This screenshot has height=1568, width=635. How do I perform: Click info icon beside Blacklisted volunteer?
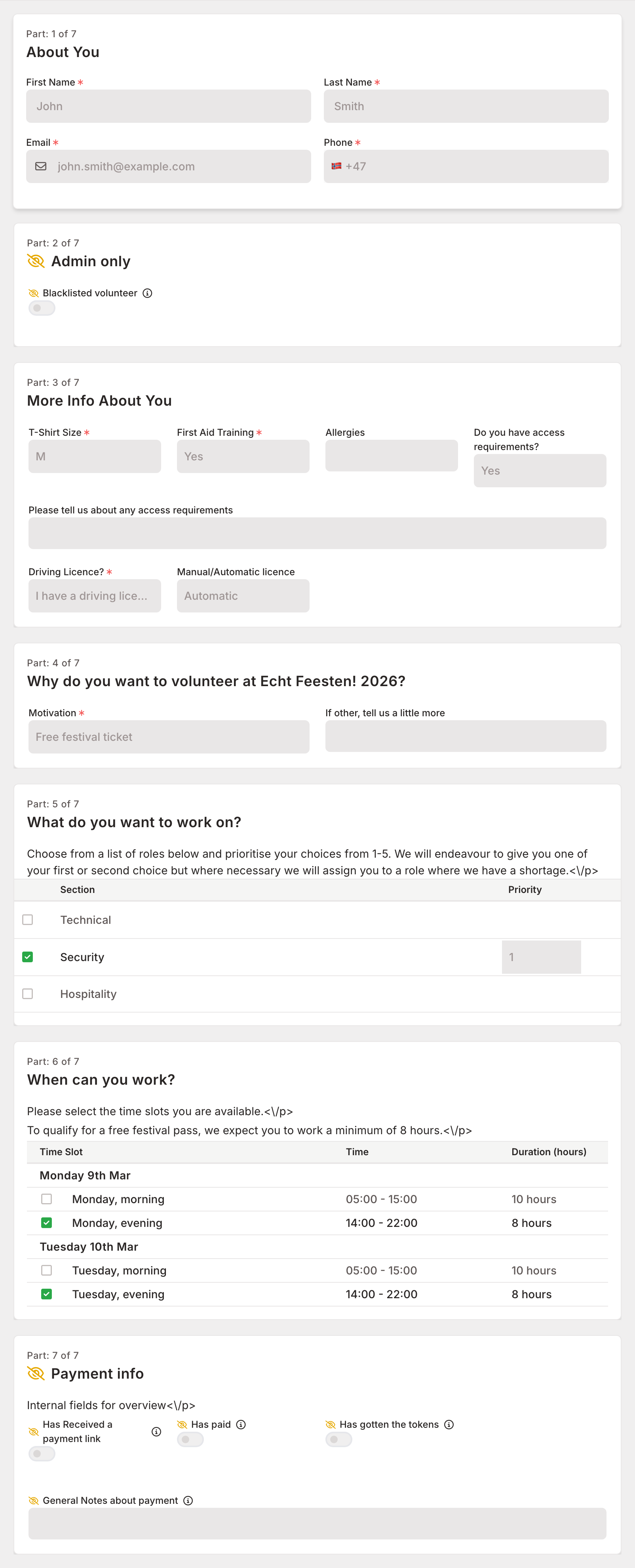coord(147,293)
